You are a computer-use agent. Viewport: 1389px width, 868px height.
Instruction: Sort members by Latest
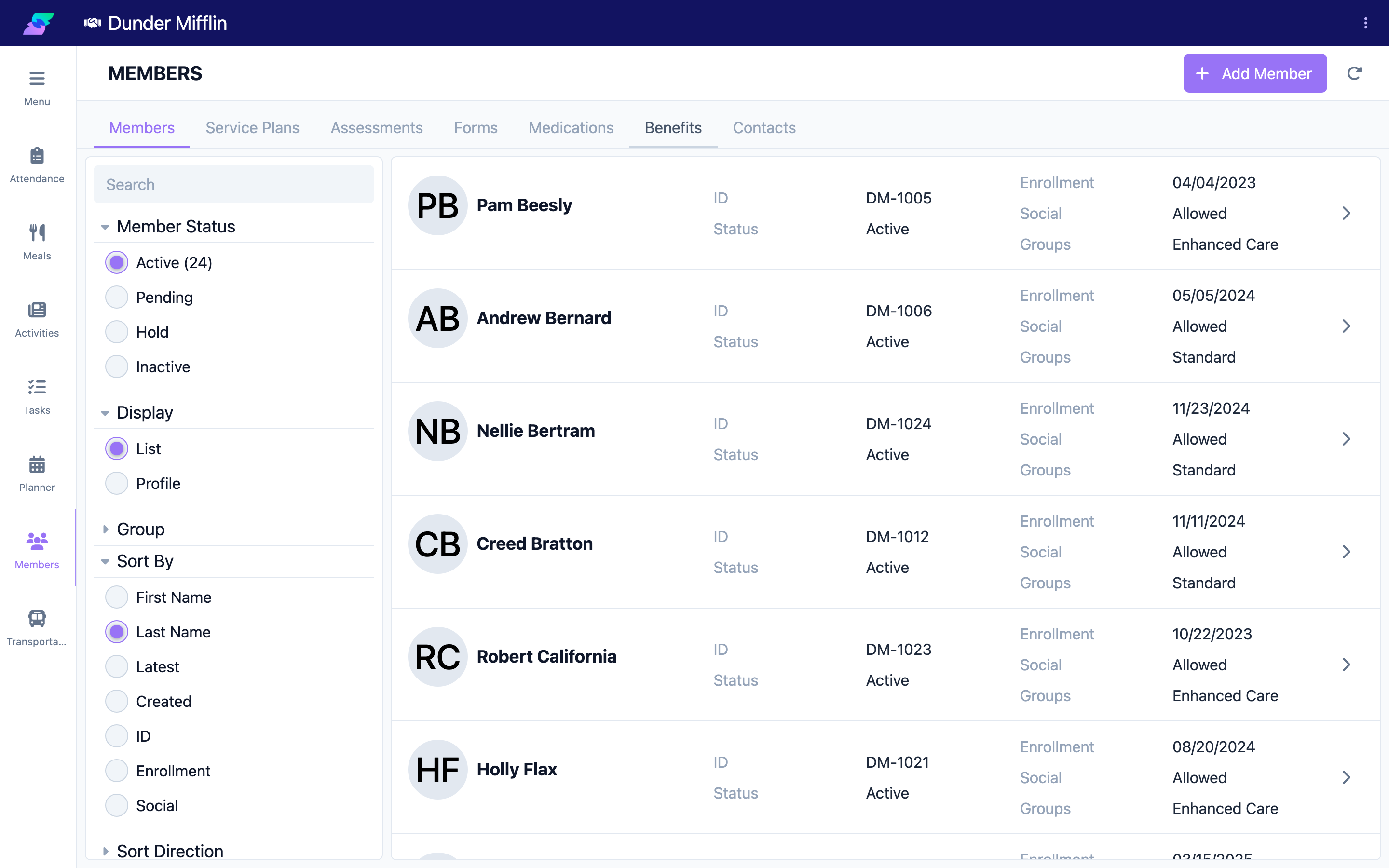[x=117, y=666]
